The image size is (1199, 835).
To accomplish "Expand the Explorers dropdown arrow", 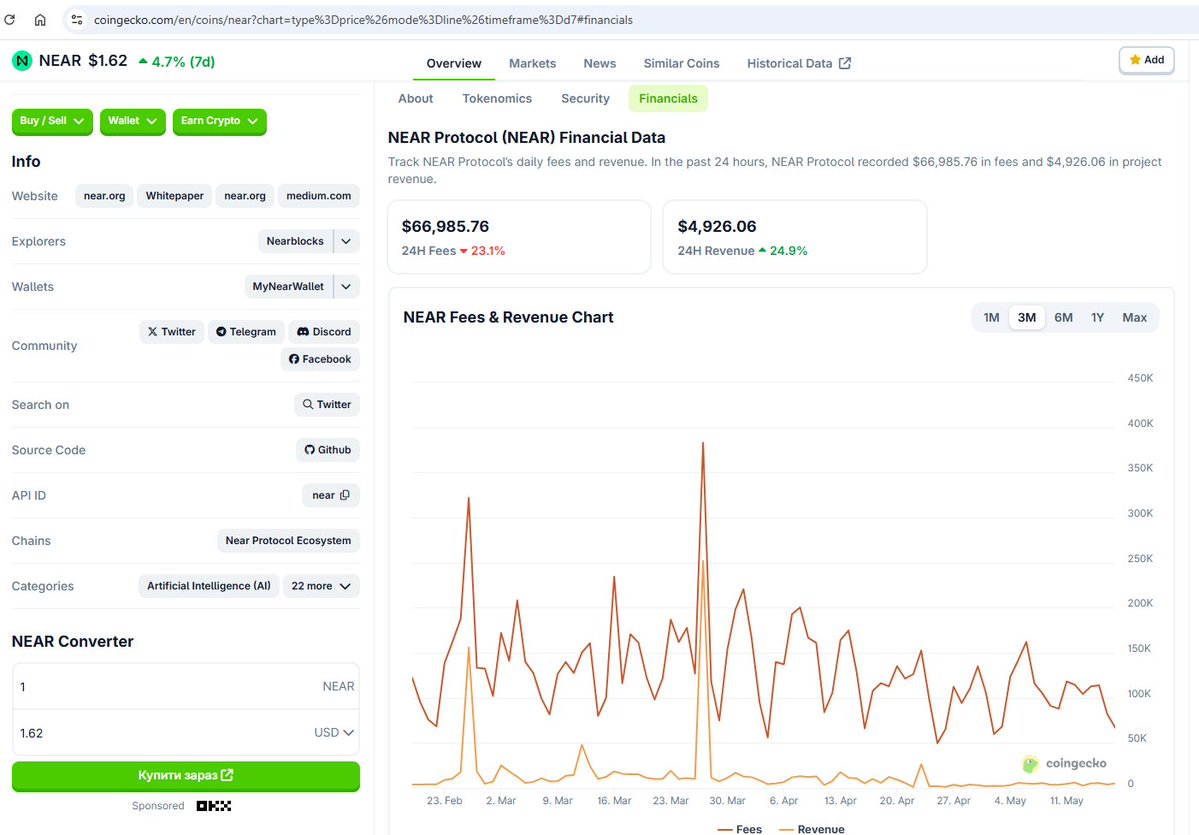I will click(x=346, y=241).
